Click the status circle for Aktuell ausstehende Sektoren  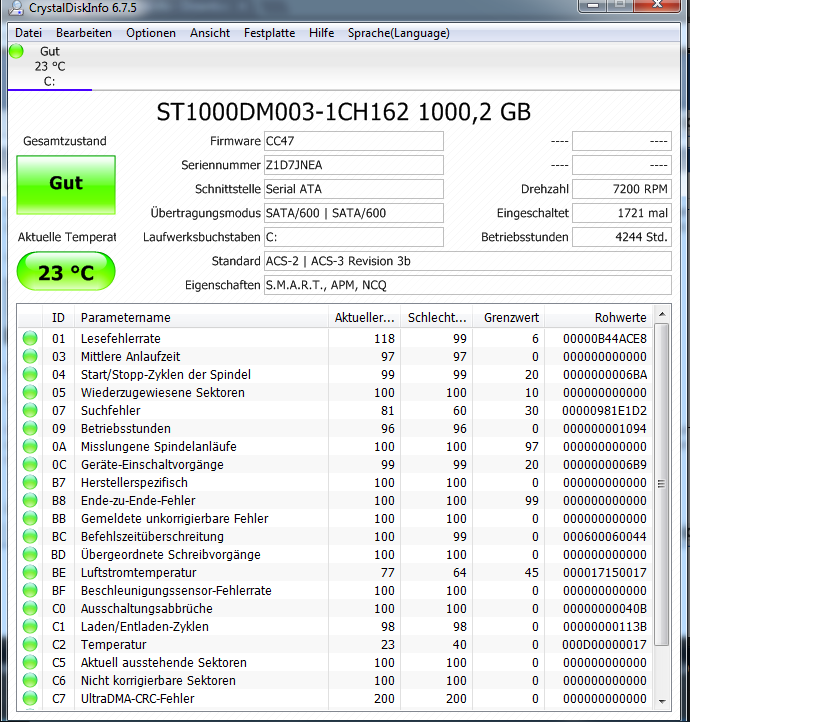(30, 662)
